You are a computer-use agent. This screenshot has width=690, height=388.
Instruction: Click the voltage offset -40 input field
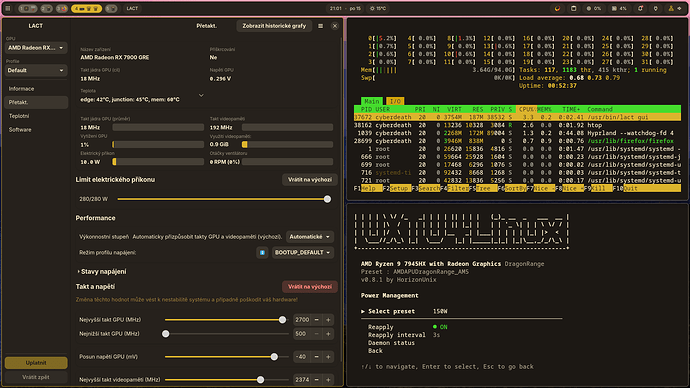(x=302, y=357)
